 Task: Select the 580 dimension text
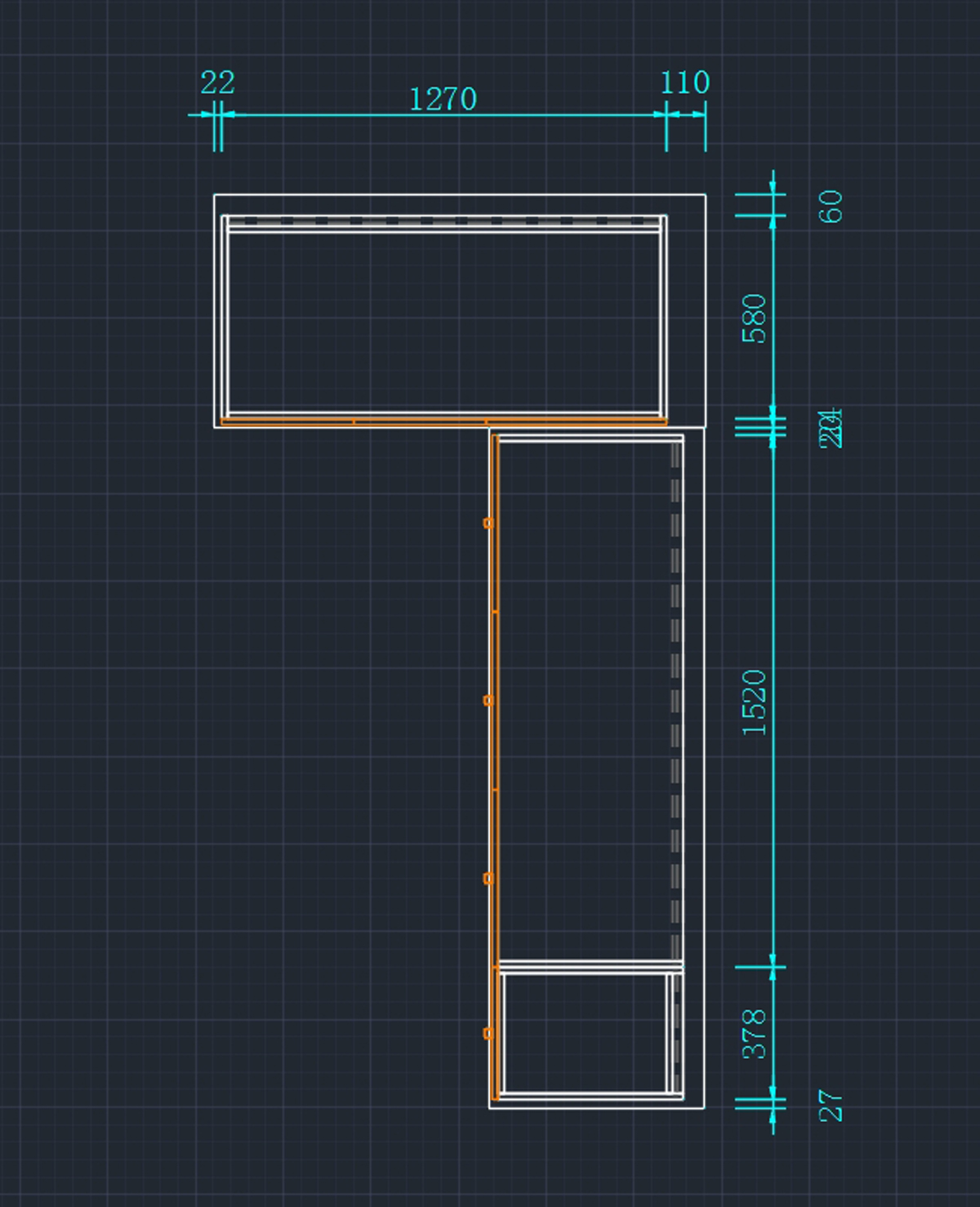click(754, 318)
